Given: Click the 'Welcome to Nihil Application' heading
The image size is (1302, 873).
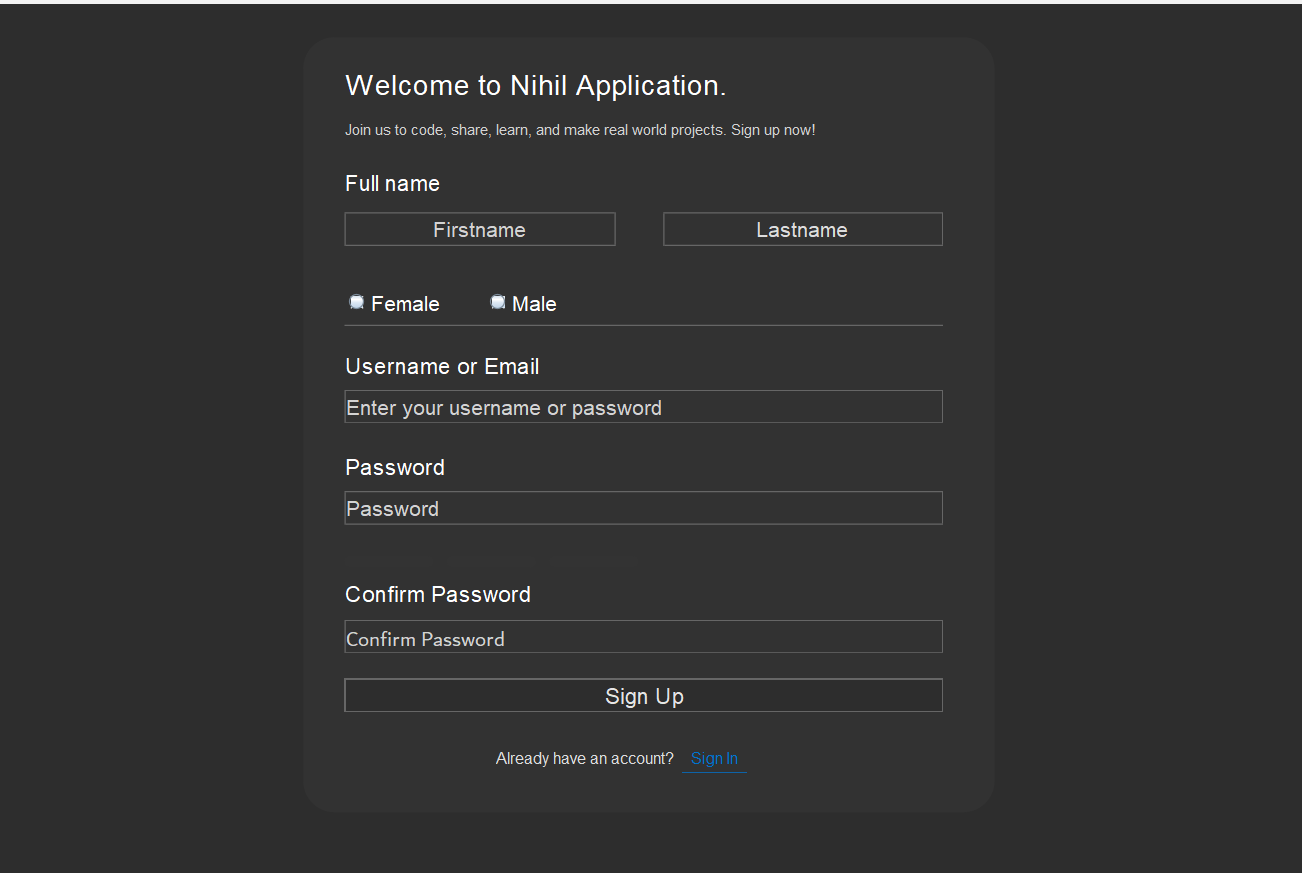Looking at the screenshot, I should (x=535, y=86).
